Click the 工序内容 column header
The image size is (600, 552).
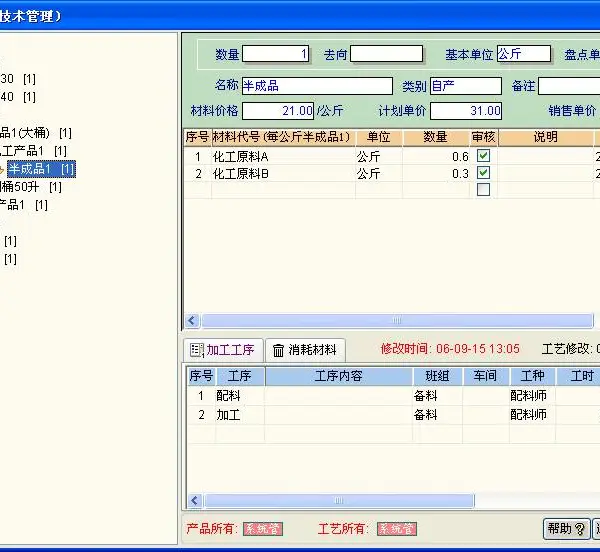click(x=339, y=376)
